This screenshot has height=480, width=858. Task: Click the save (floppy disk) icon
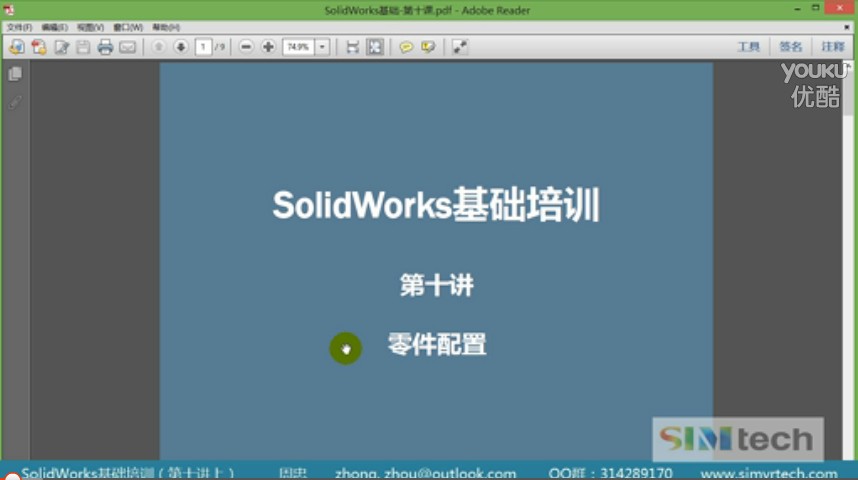[83, 47]
